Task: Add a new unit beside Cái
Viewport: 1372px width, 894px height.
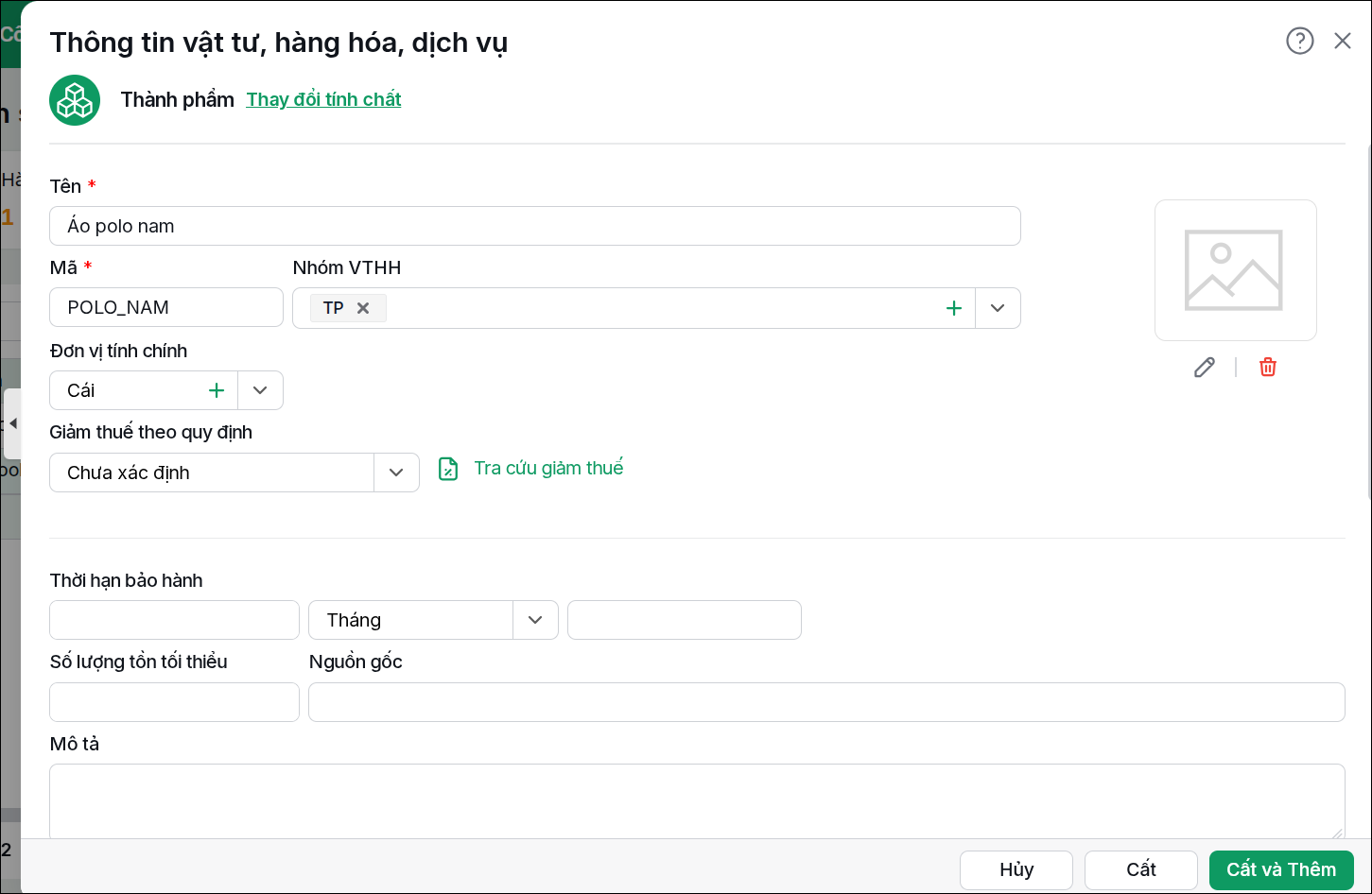Action: 217,390
